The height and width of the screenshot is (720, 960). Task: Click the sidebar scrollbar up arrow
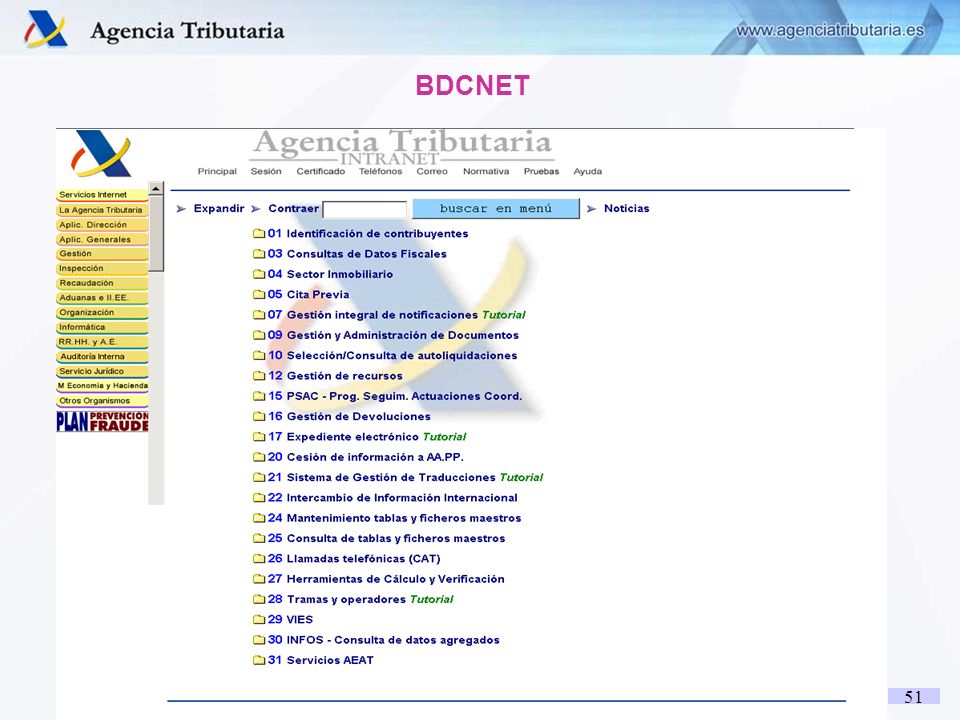pyautogui.click(x=156, y=189)
